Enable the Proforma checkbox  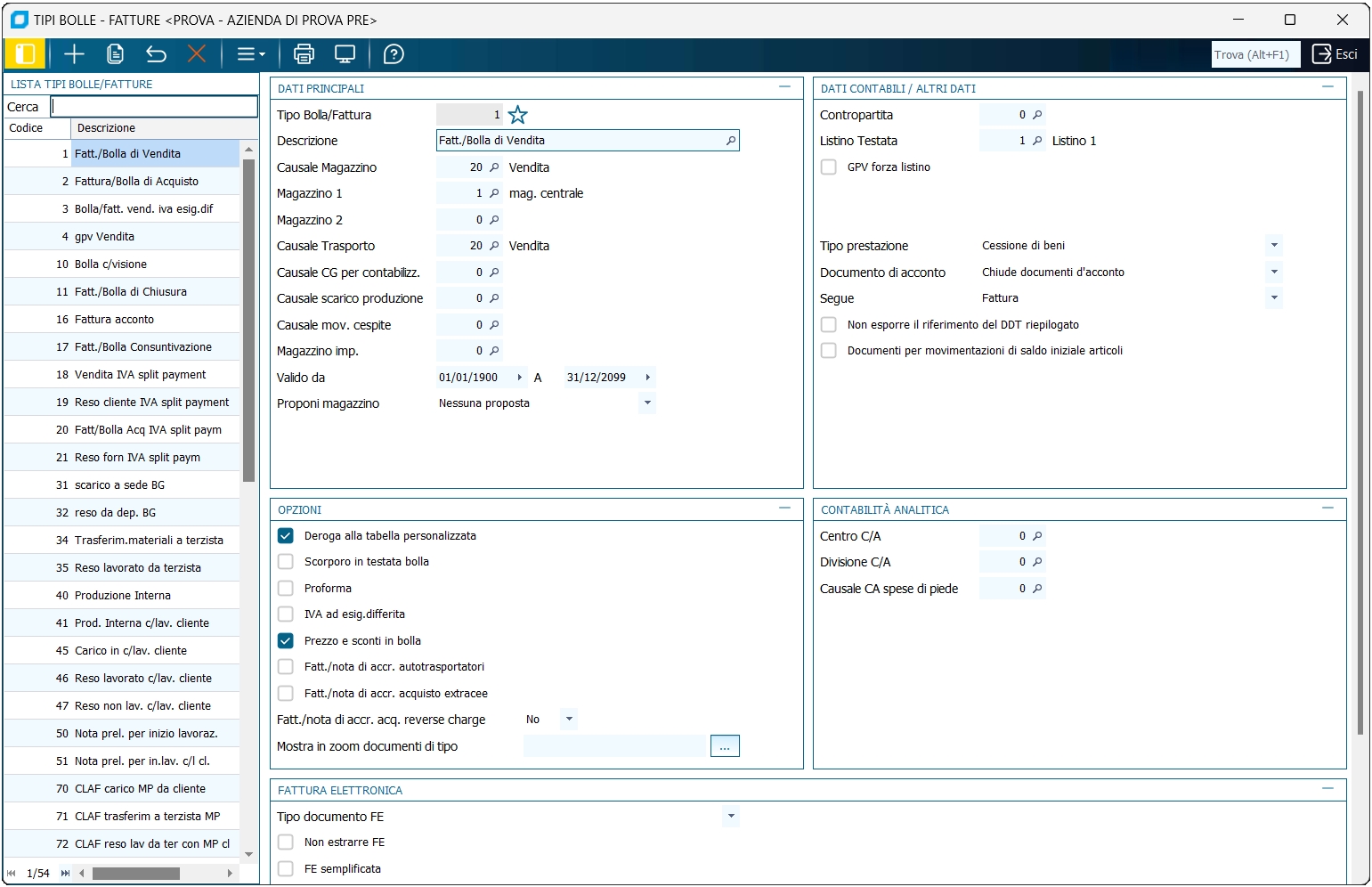286,589
